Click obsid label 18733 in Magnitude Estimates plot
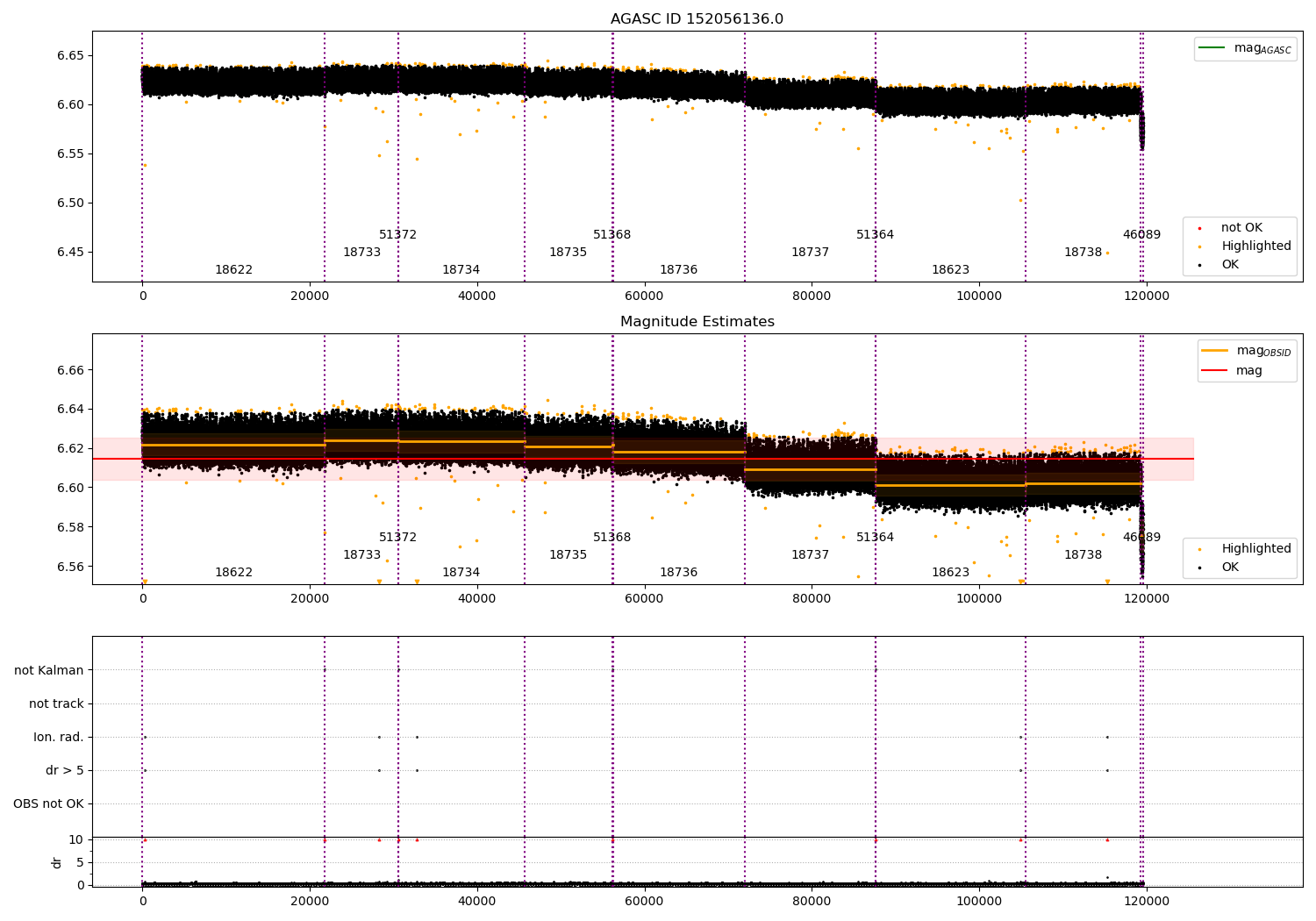 coord(361,555)
